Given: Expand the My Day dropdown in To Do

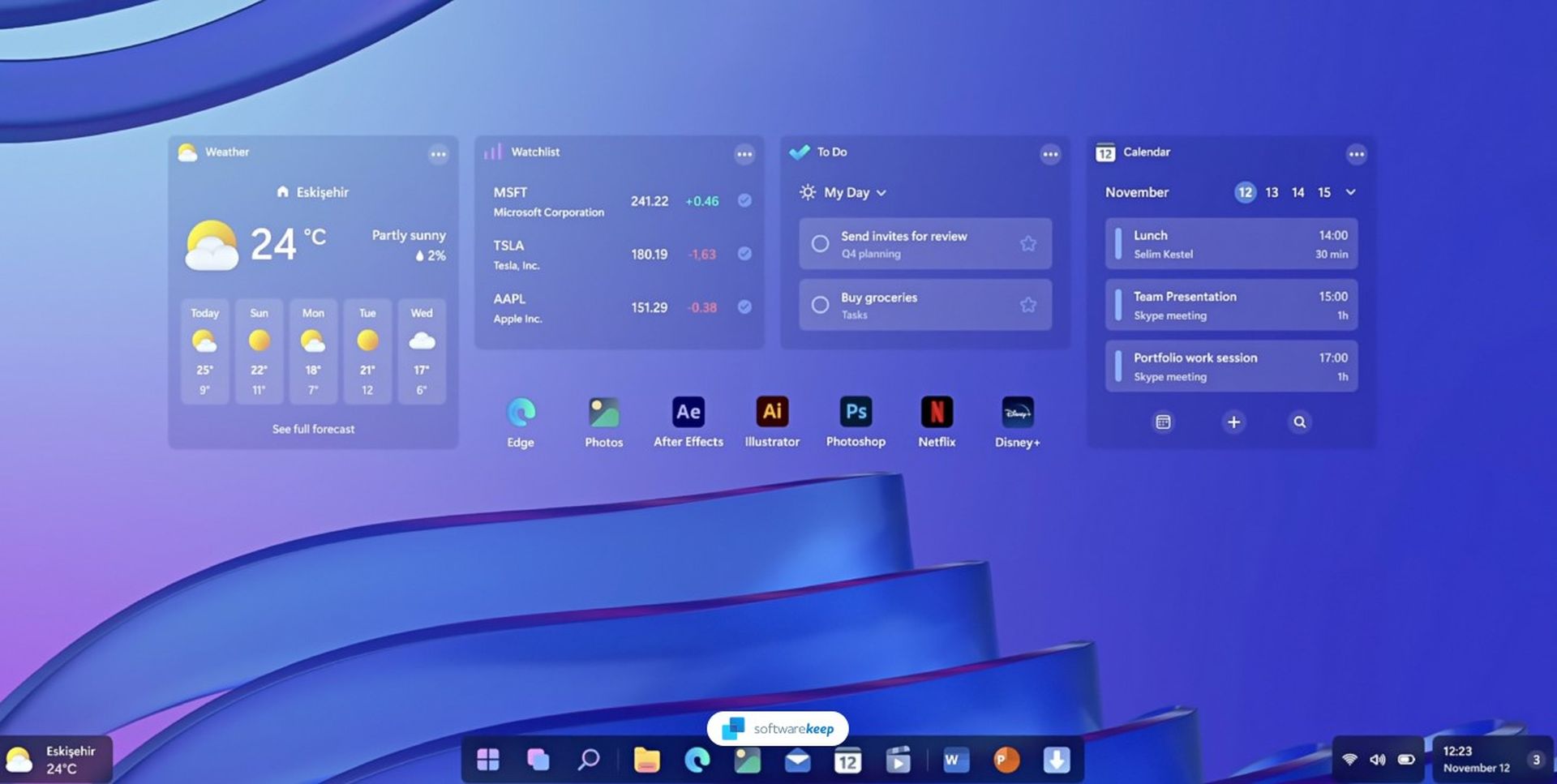Looking at the screenshot, I should click(x=881, y=193).
